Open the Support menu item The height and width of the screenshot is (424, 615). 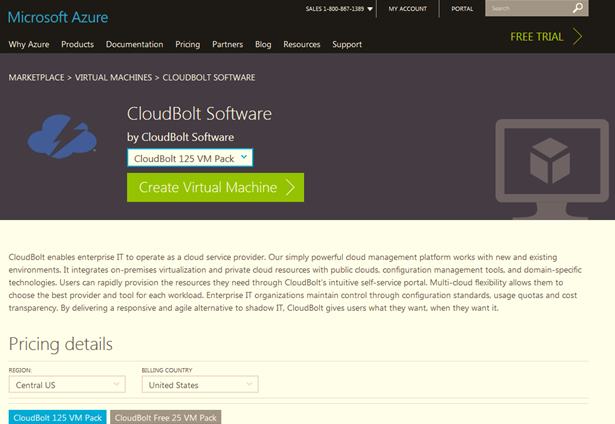[x=347, y=44]
